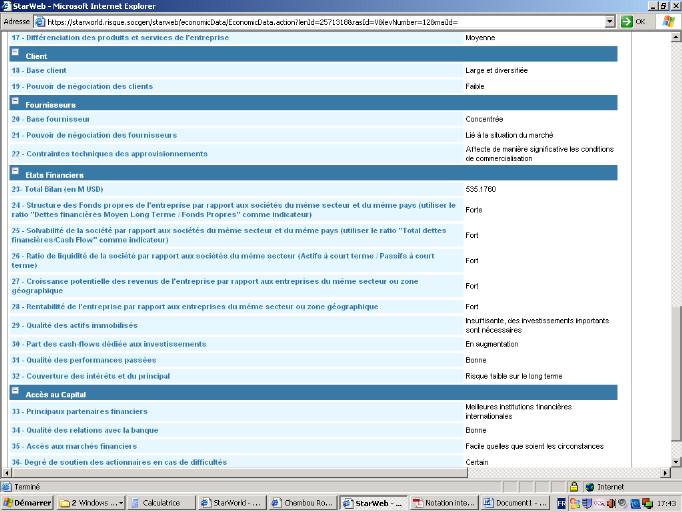The height and width of the screenshot is (512, 682).
Task: Click value 'Facile quelles que soient les circonstances'
Action: click(x=535, y=446)
